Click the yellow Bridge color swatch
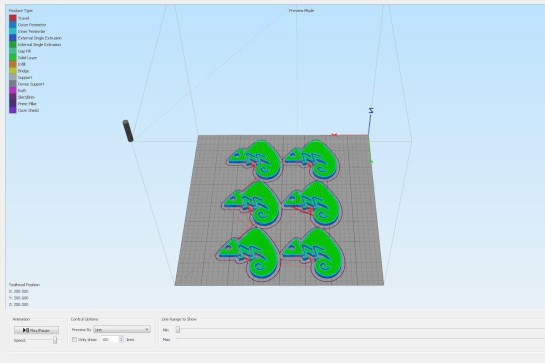The width and height of the screenshot is (545, 363). click(13, 71)
